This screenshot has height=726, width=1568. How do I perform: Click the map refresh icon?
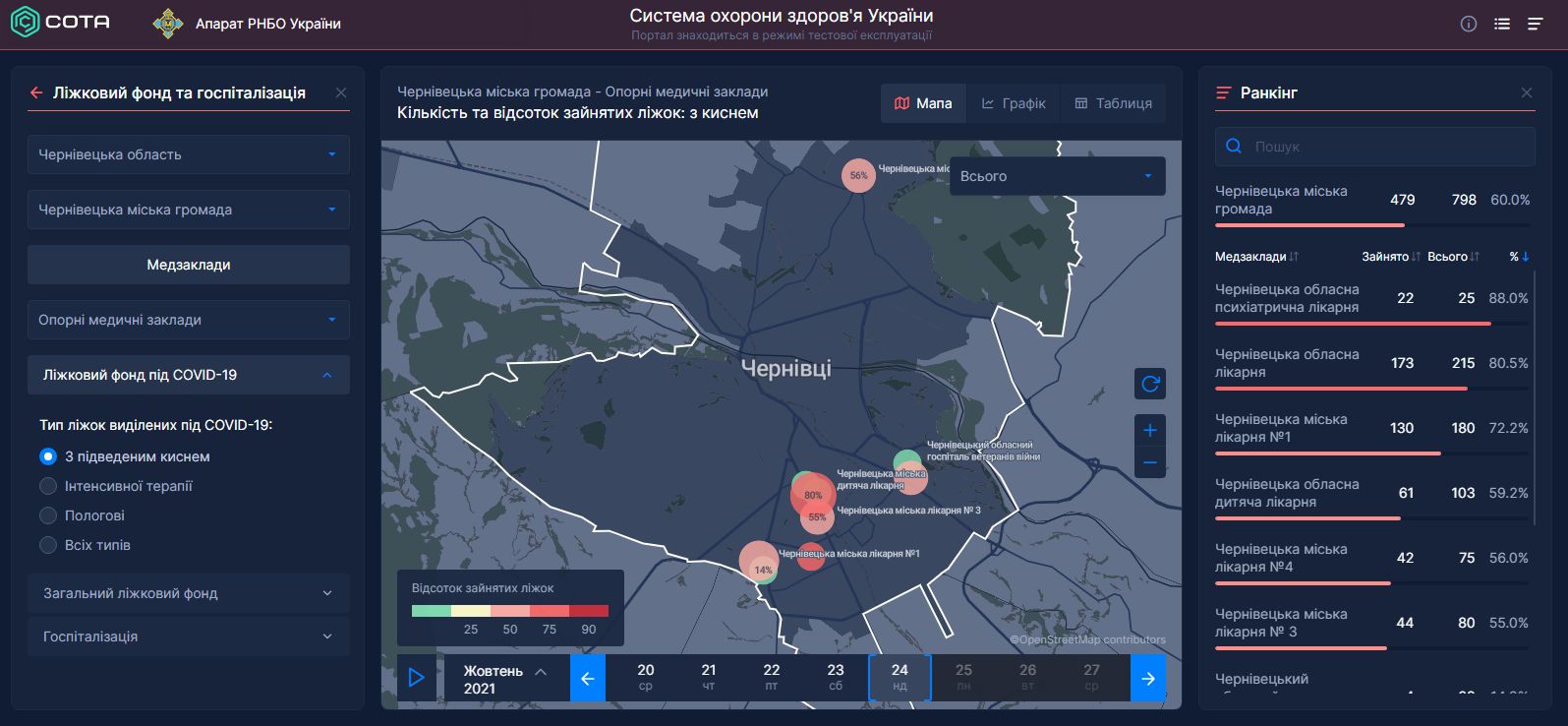point(1150,384)
